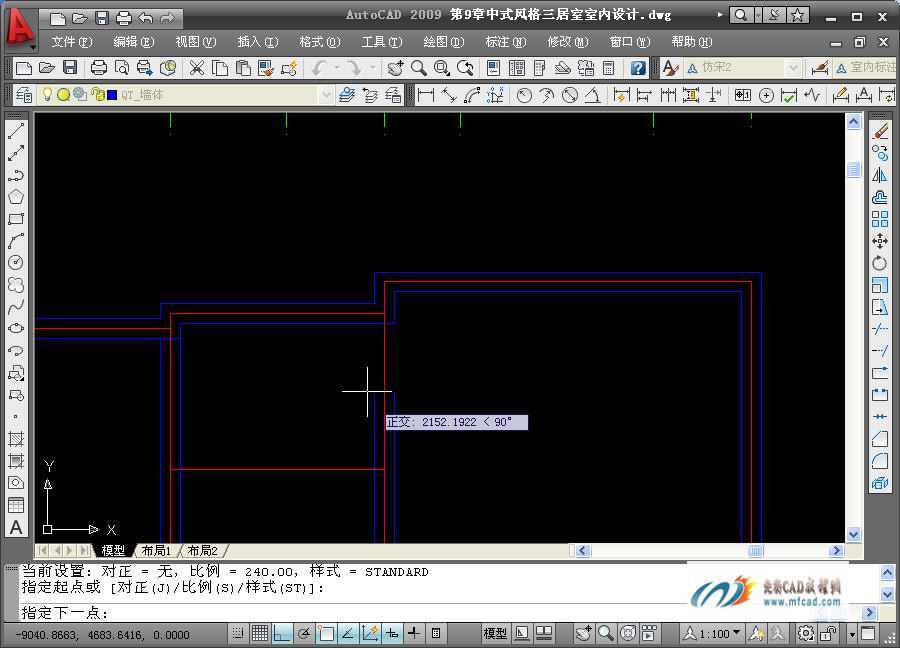Open the Help question mark icon
Viewport: 900px width, 648px height.
[638, 68]
